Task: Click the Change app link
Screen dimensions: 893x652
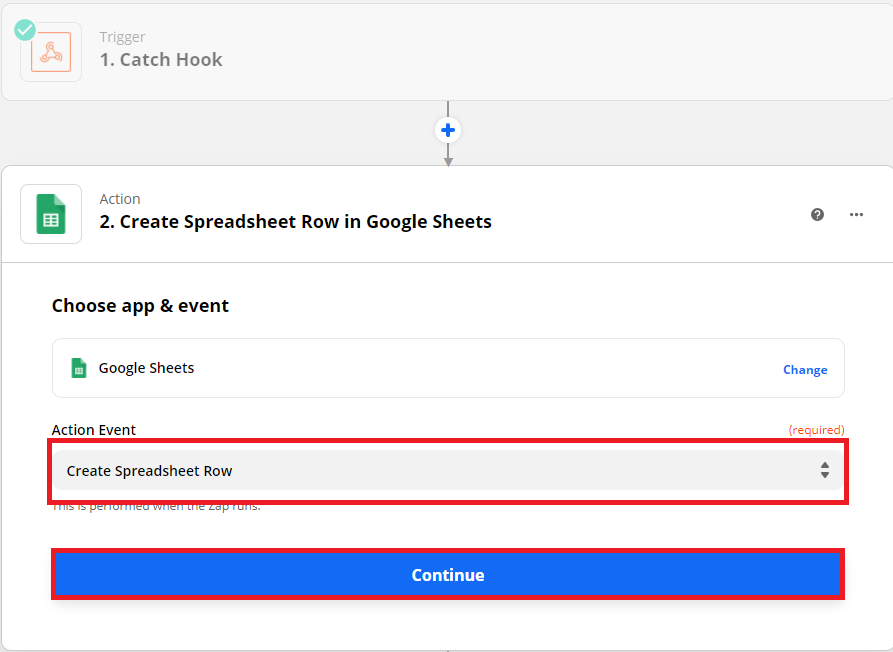Action: pyautogui.click(x=805, y=370)
